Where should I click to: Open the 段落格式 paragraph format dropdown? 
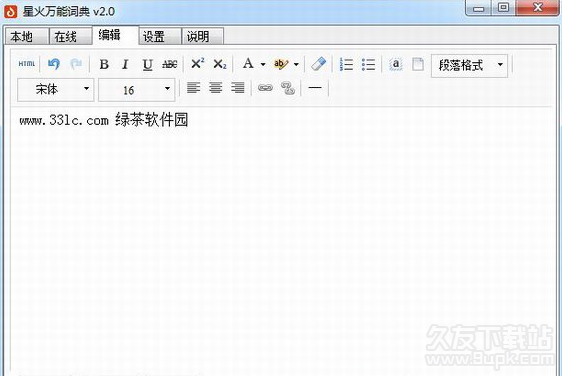pos(469,66)
